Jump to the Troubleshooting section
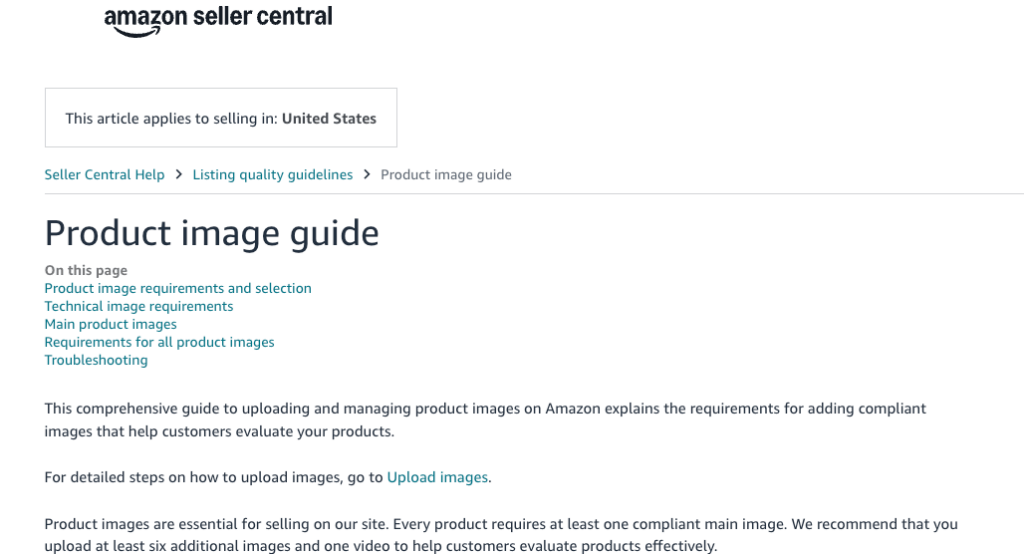The width and height of the screenshot is (1024, 554). (96, 360)
